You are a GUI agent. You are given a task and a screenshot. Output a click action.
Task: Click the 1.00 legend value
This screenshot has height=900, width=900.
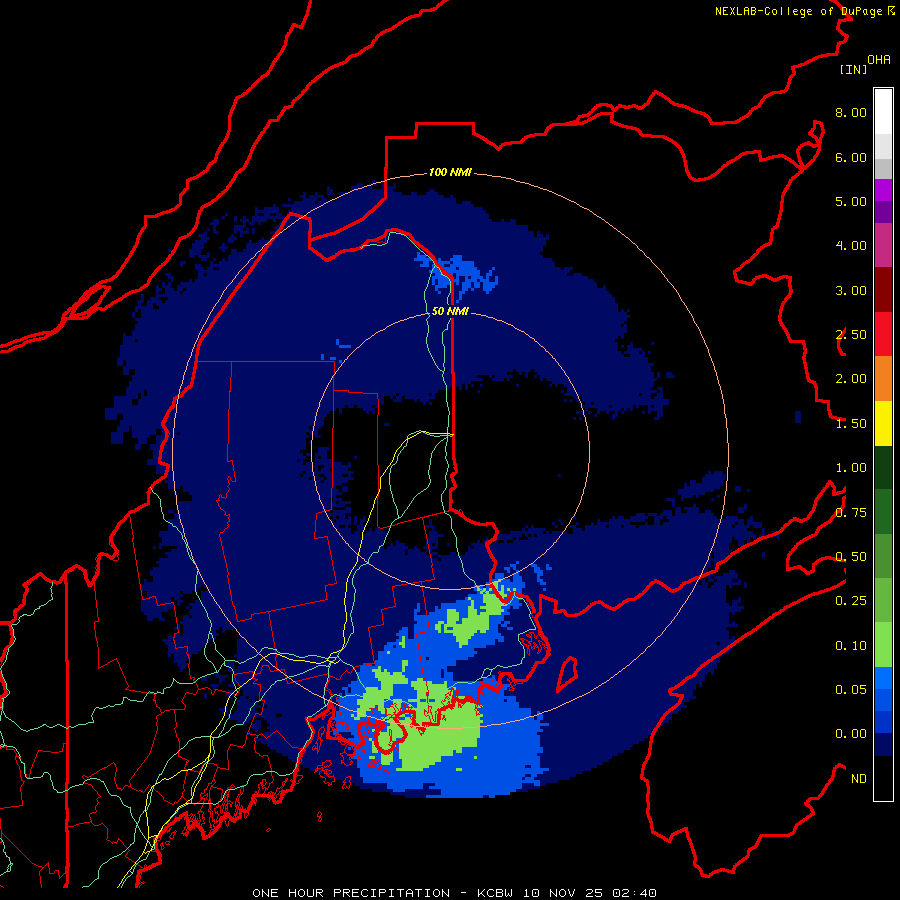[851, 468]
